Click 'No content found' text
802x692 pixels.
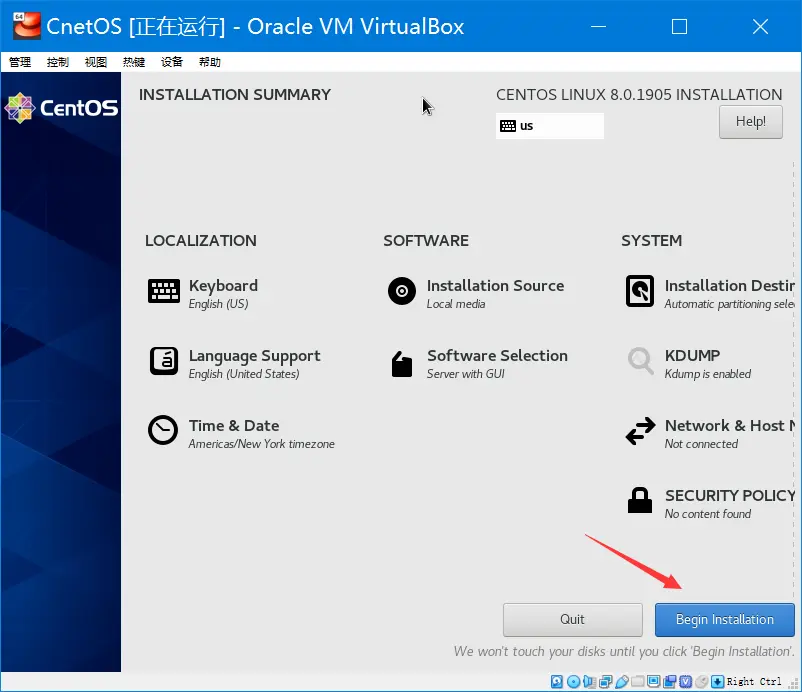708,514
